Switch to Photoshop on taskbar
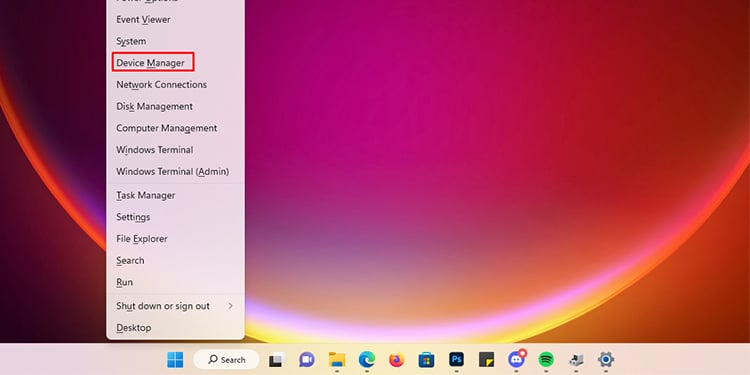The width and height of the screenshot is (750, 375). click(x=456, y=359)
